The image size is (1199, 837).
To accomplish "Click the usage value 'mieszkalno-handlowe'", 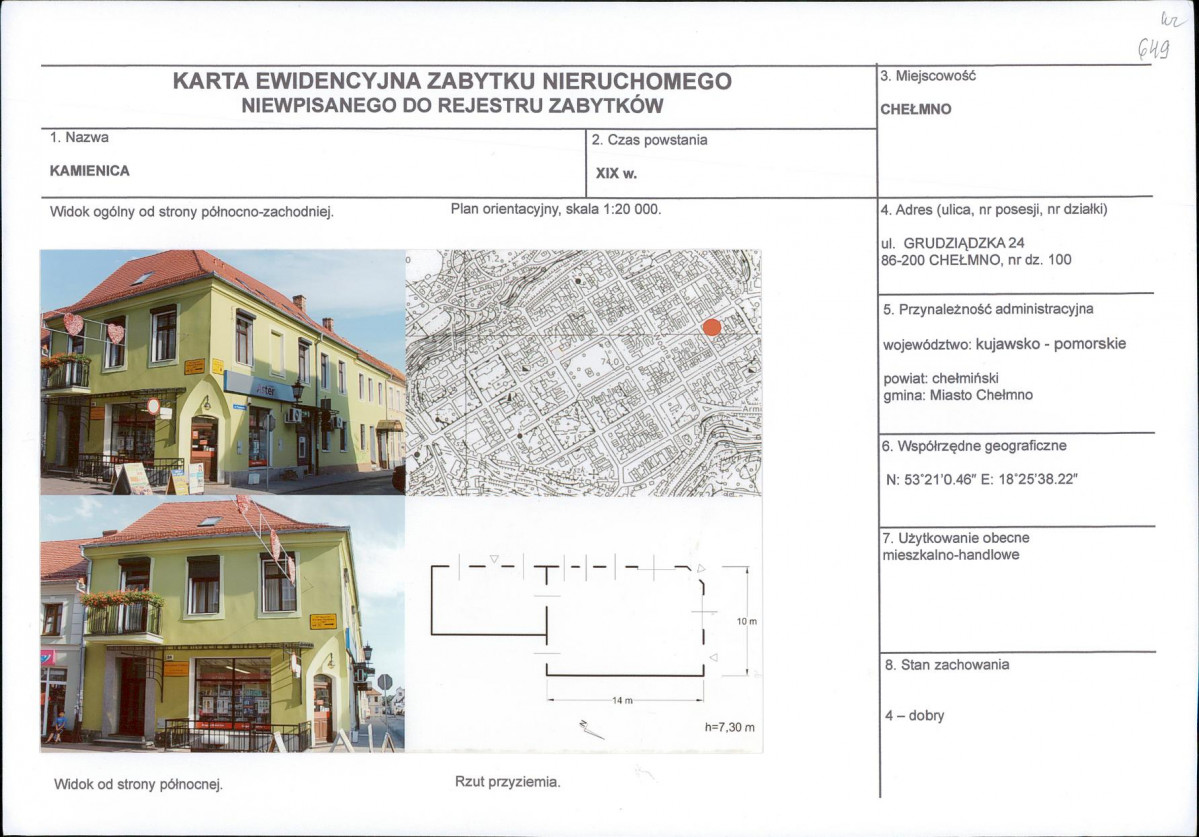I will pos(950,555).
